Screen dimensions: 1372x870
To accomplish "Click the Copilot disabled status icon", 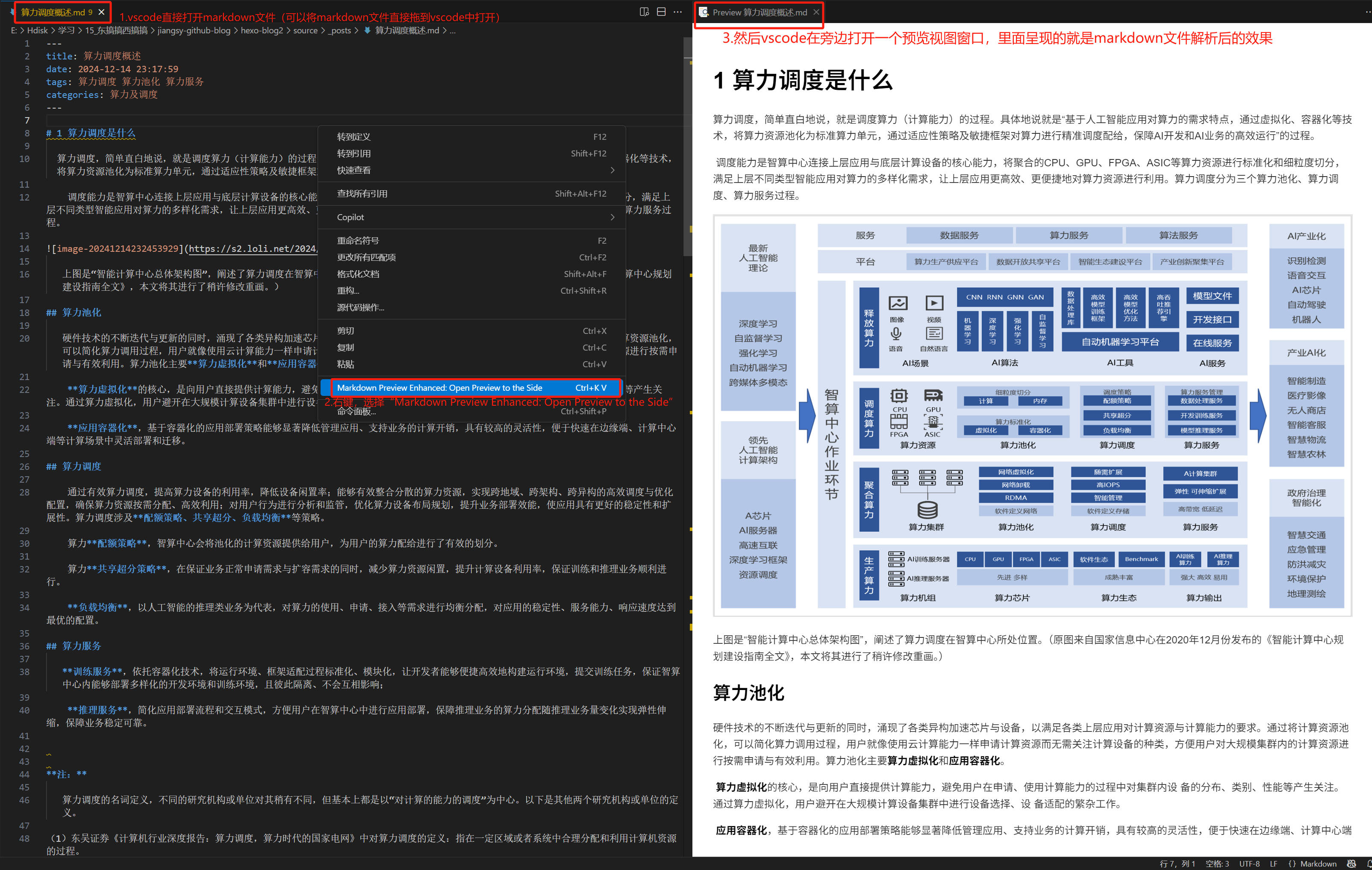I will pyautogui.click(x=1351, y=864).
